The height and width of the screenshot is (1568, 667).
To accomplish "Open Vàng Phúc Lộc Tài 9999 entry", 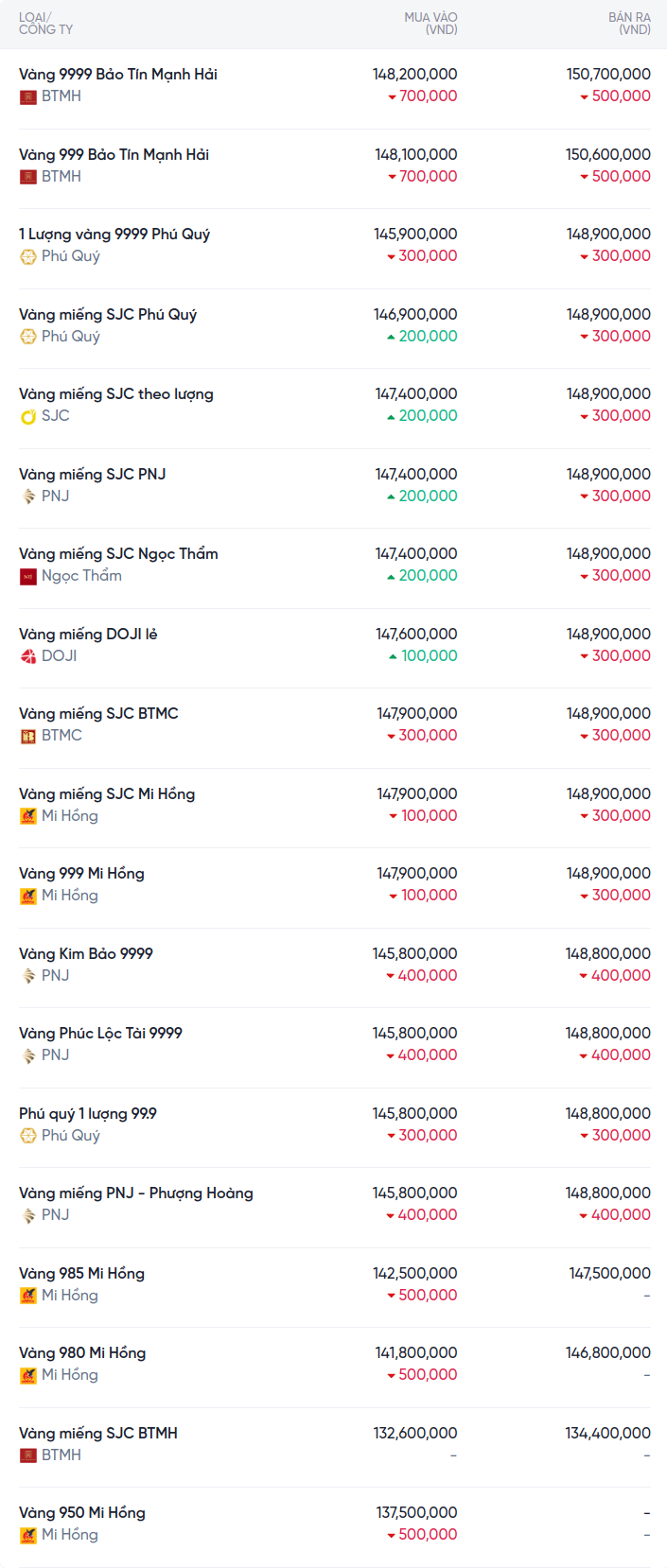I will pos(100,1034).
